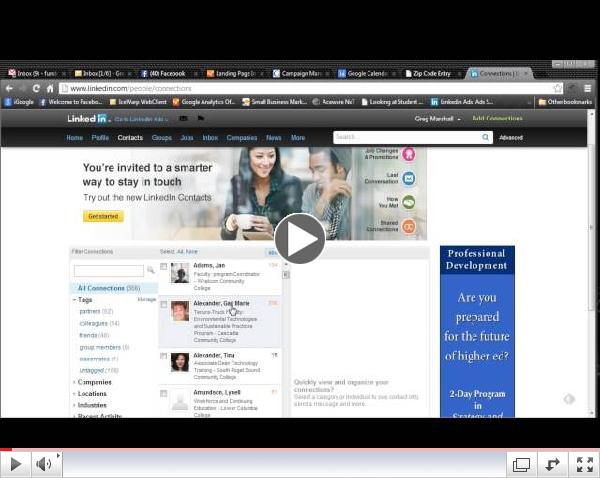The width and height of the screenshot is (600, 478).
Task: Open the Welcome to Facebook bookmark
Action: (x=71, y=102)
